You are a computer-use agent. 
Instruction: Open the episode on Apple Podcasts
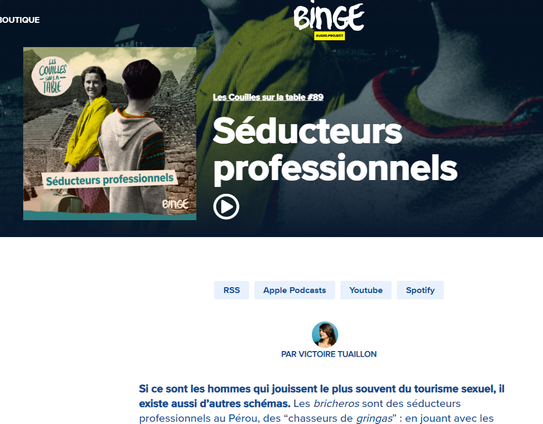pyautogui.click(x=294, y=290)
